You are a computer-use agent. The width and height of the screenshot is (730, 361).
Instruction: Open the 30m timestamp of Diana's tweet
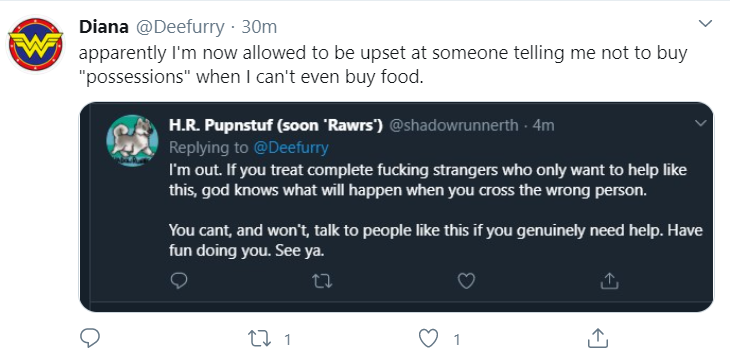click(259, 27)
